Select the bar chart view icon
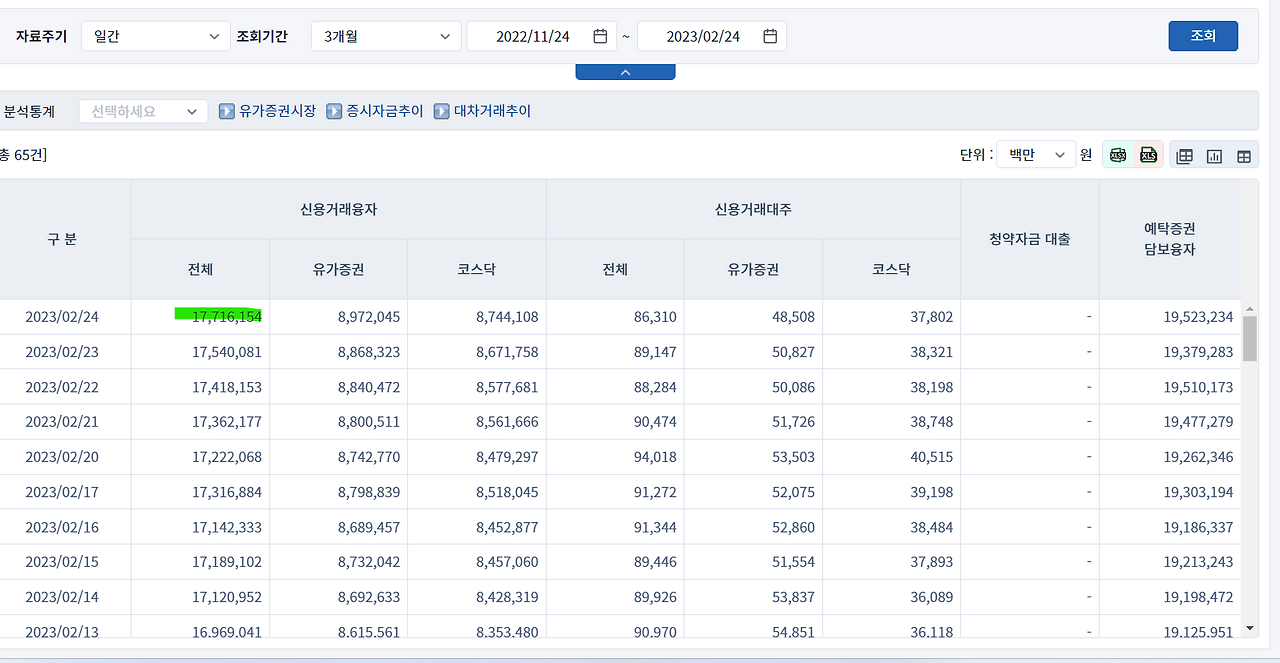This screenshot has height=663, width=1280. pos(1214,155)
